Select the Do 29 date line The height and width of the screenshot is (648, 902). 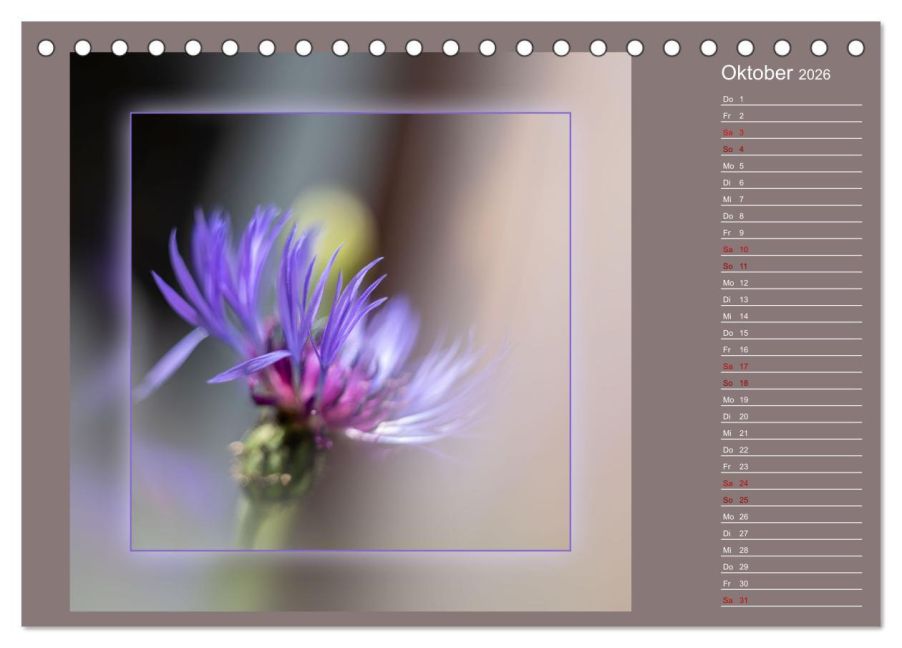pyautogui.click(x=790, y=566)
